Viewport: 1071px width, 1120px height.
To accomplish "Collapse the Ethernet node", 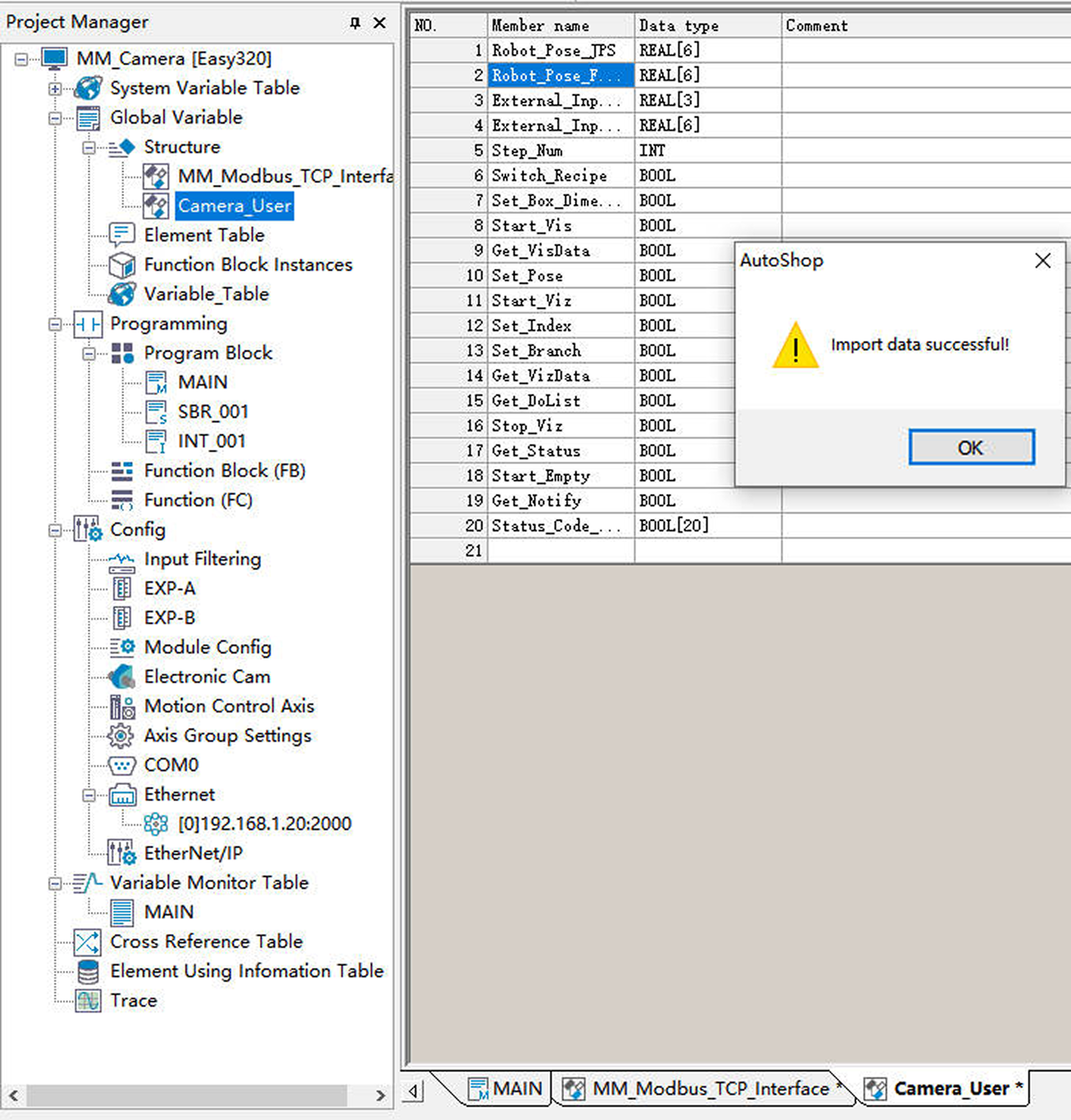I will 89,795.
